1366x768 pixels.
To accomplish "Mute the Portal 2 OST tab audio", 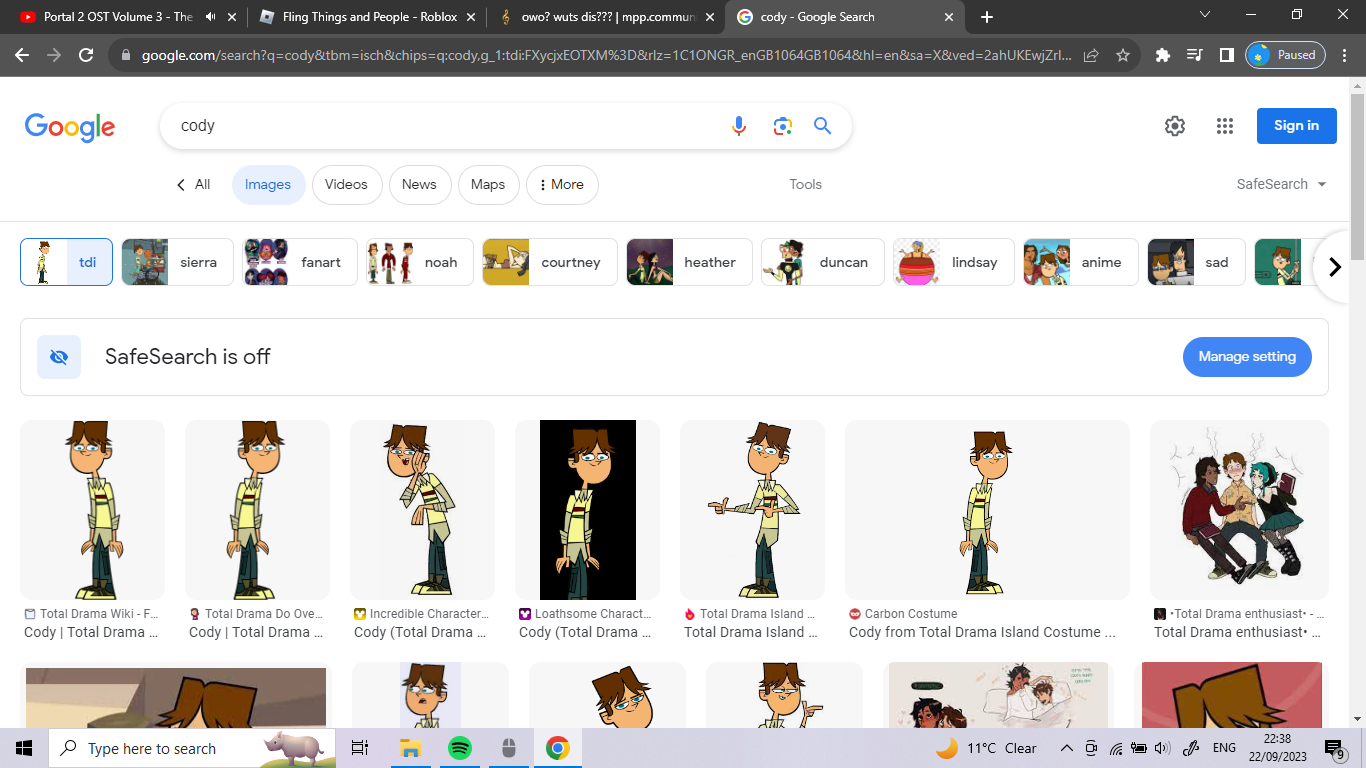I will pyautogui.click(x=210, y=17).
